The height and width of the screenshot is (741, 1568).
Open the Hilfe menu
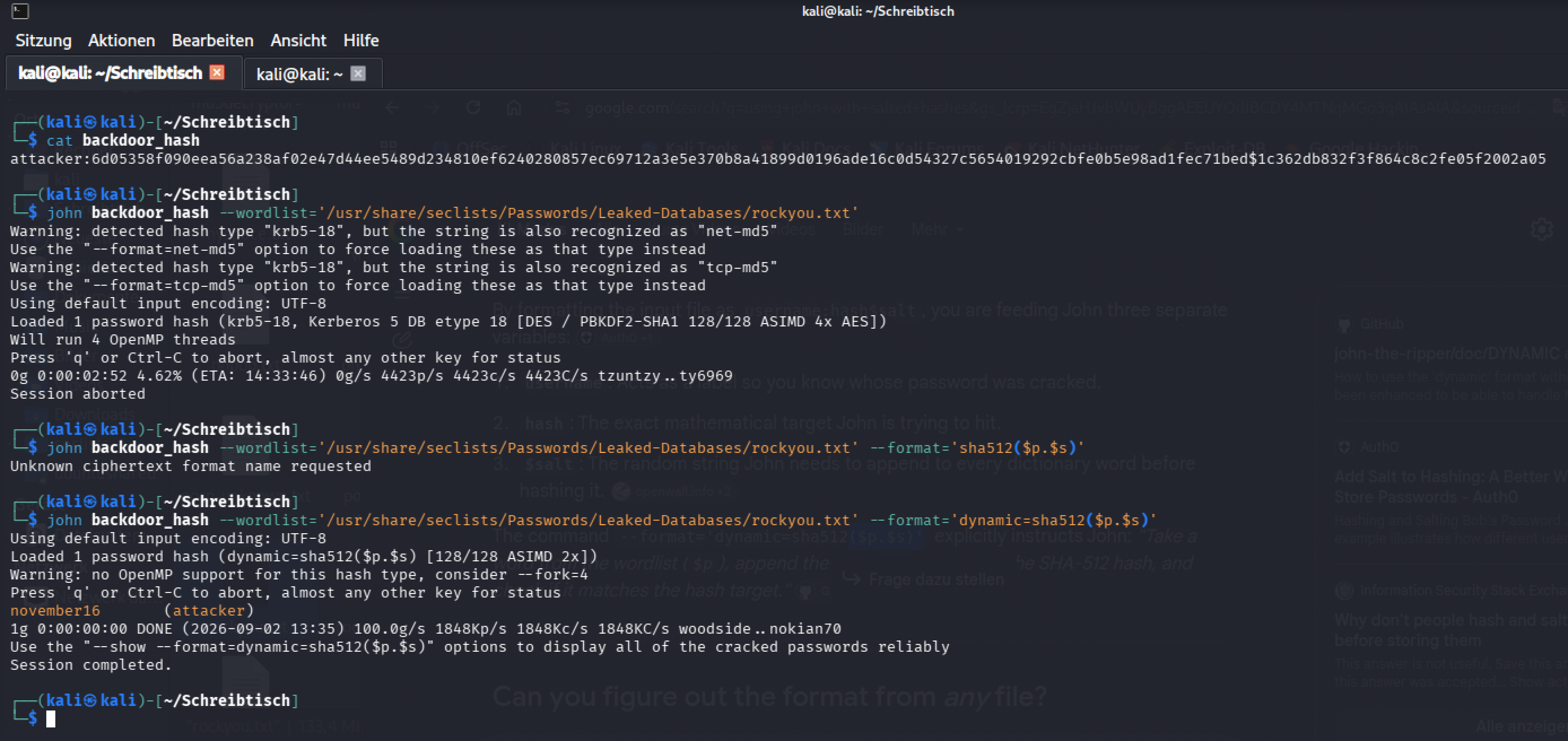(361, 40)
